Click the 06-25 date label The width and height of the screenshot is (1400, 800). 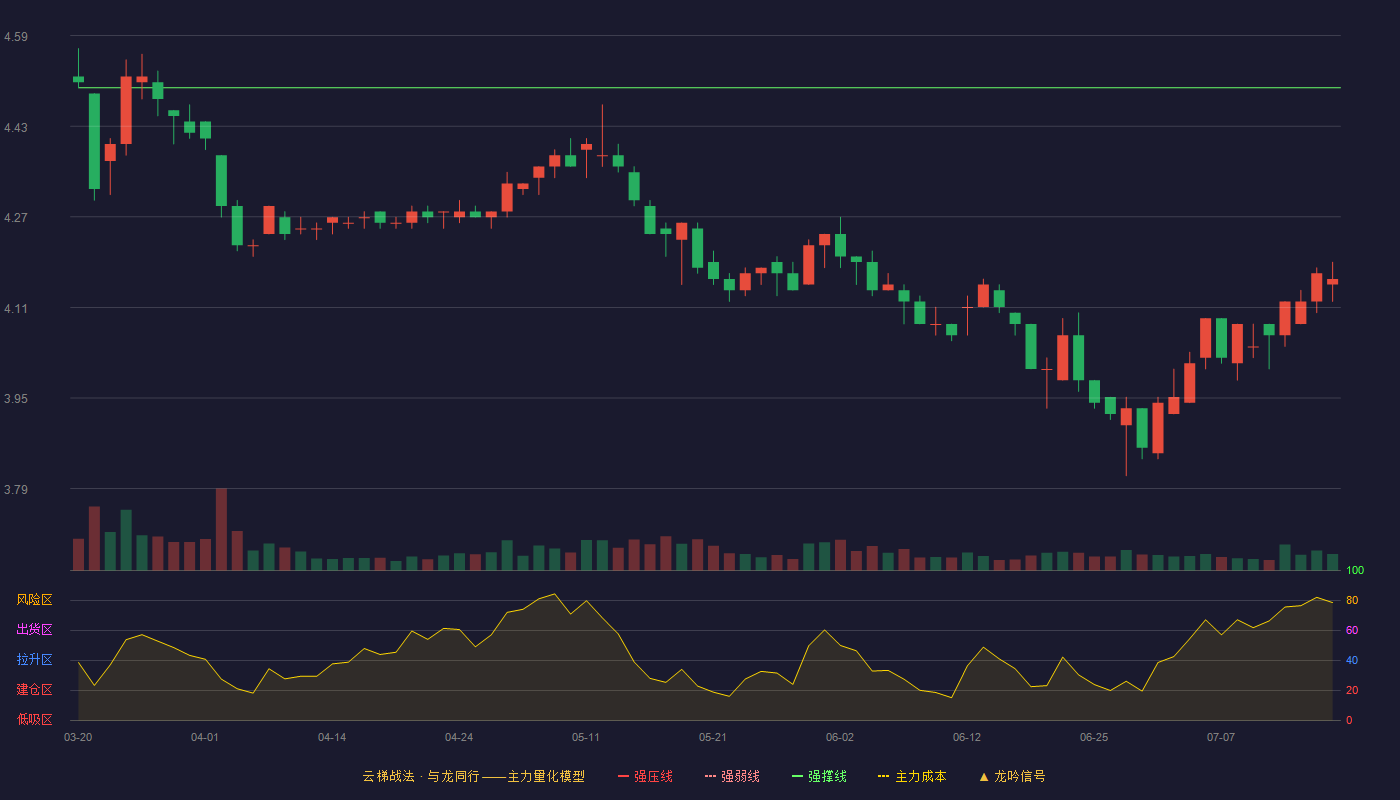click(x=1094, y=737)
